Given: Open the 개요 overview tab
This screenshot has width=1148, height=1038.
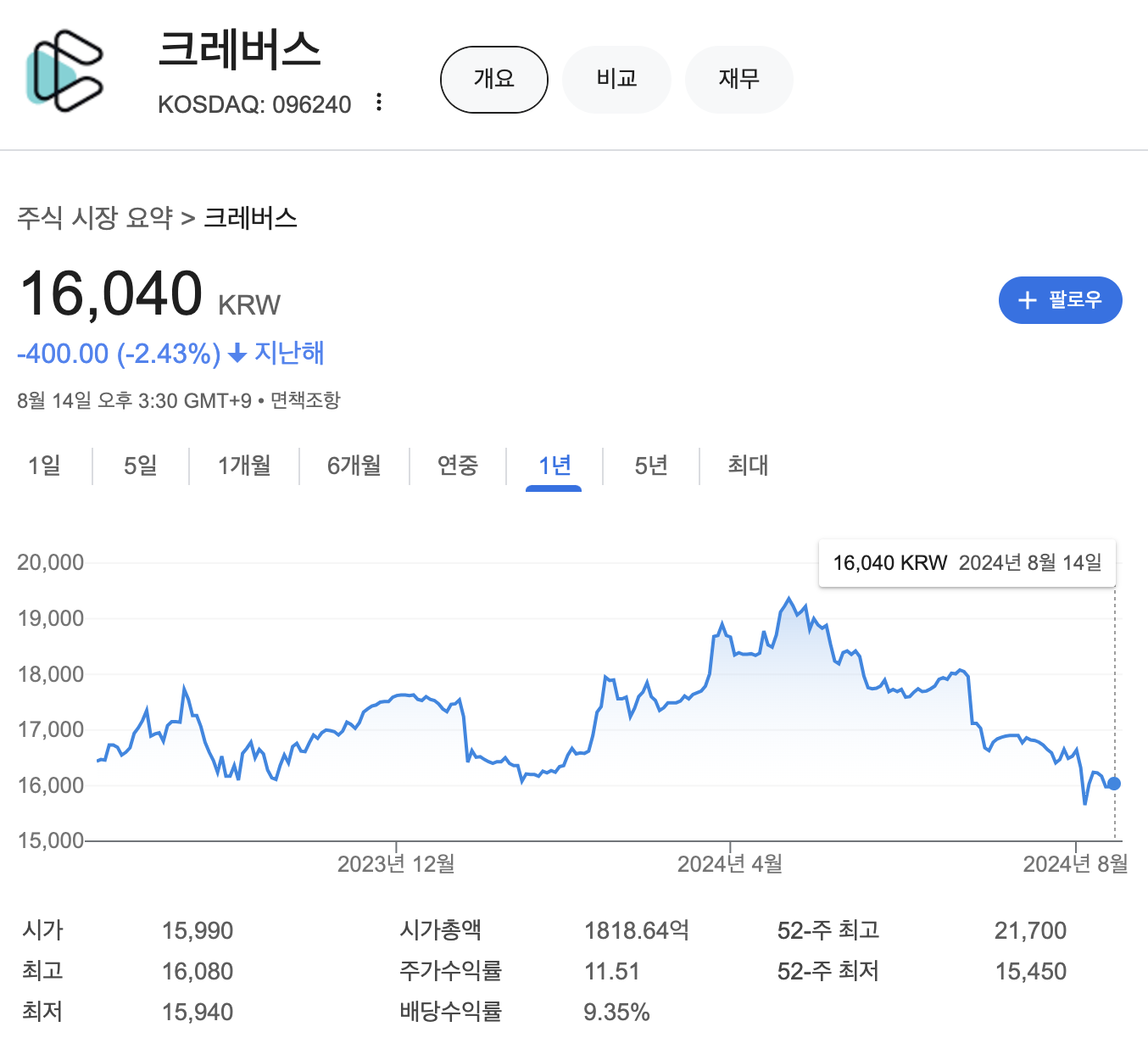Looking at the screenshot, I should 494,79.
